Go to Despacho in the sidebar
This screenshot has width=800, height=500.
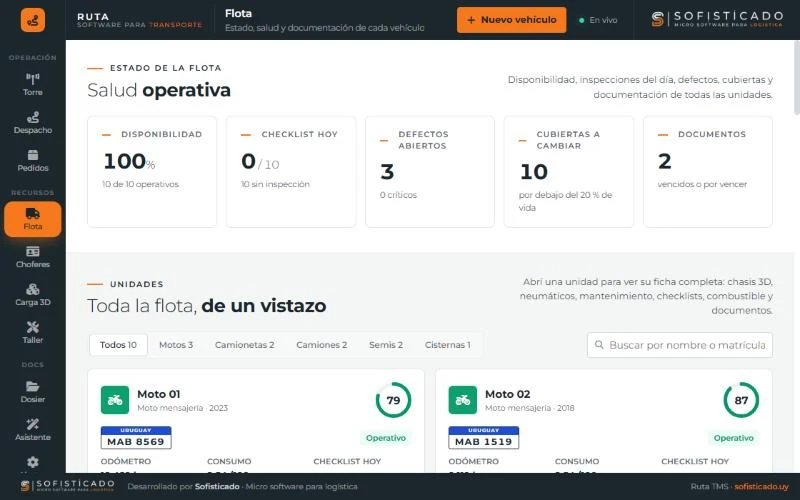(33, 123)
